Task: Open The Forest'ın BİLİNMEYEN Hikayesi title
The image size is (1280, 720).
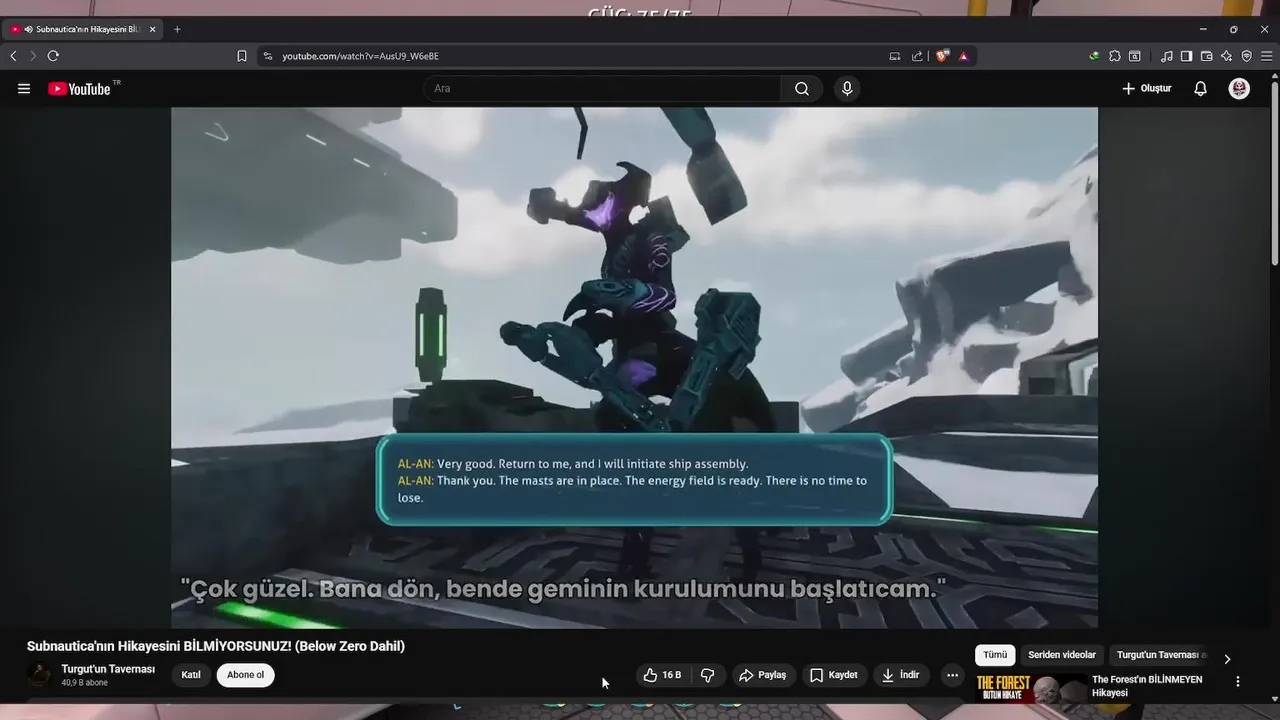Action: tap(1147, 686)
